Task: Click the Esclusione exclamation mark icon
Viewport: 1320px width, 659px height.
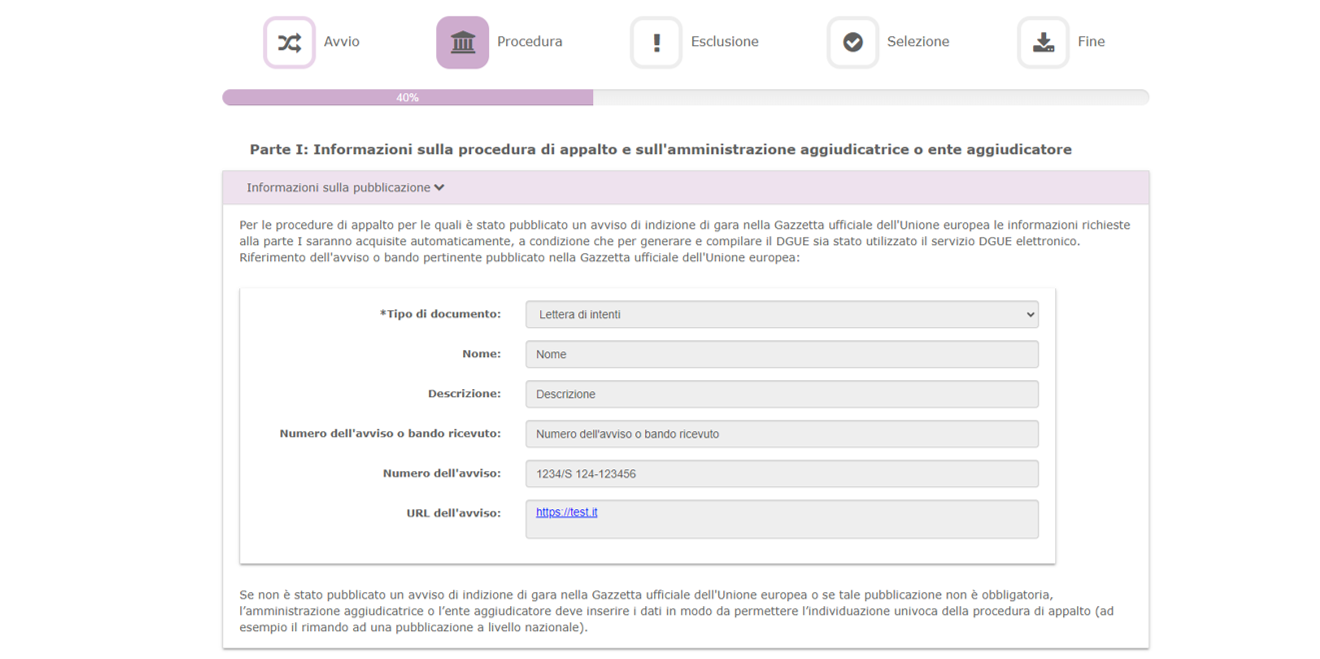Action: (x=656, y=43)
